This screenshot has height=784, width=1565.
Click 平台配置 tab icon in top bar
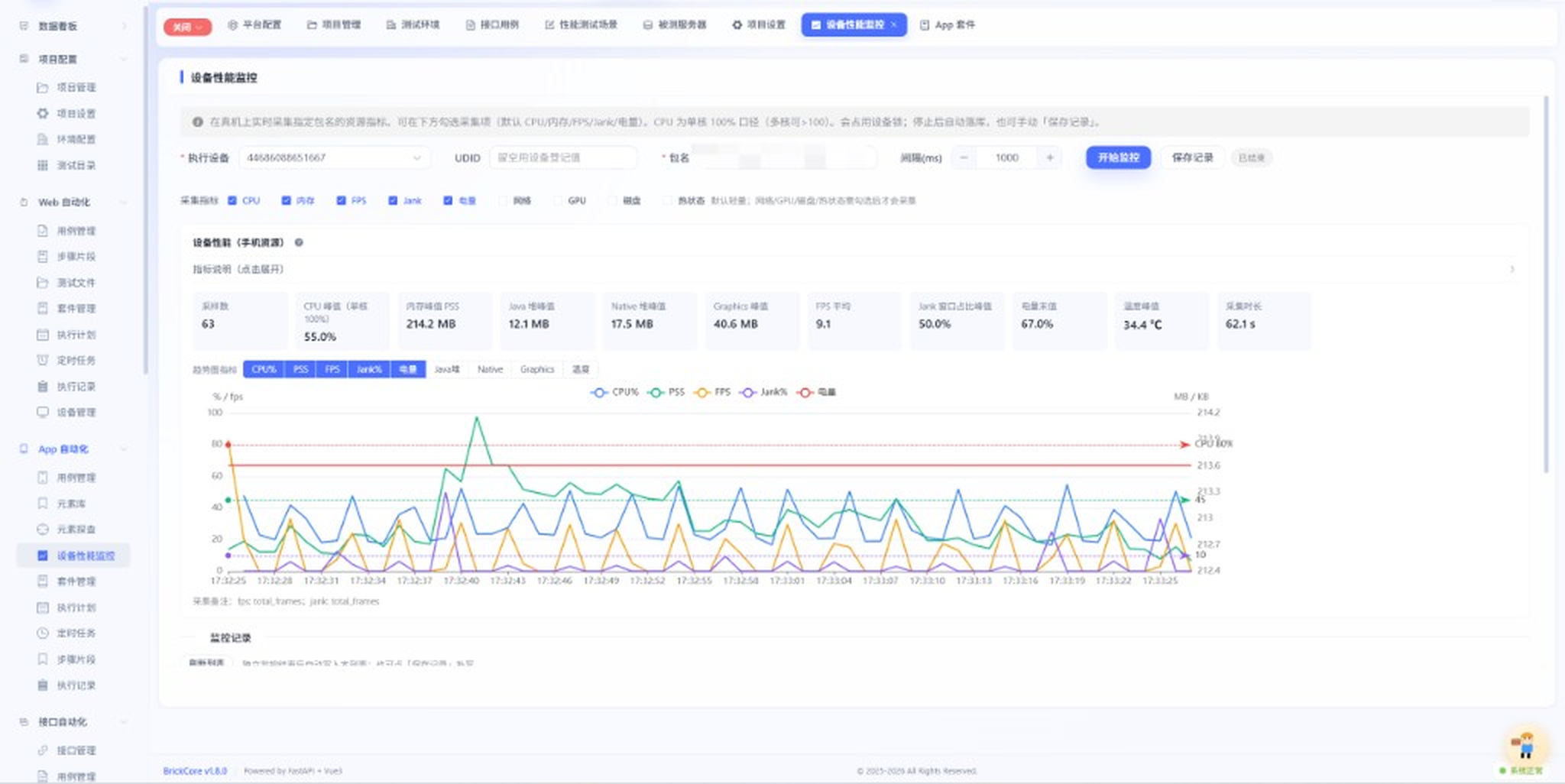(233, 25)
